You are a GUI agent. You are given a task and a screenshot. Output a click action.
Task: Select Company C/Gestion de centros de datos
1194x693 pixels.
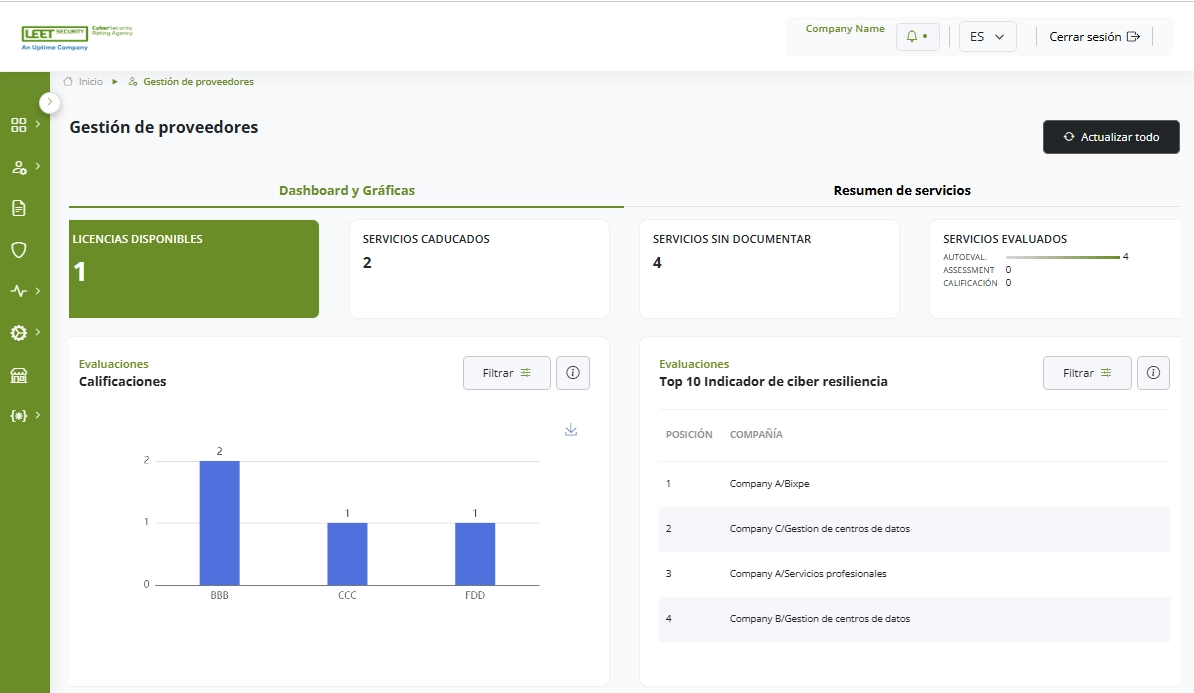[x=914, y=529]
